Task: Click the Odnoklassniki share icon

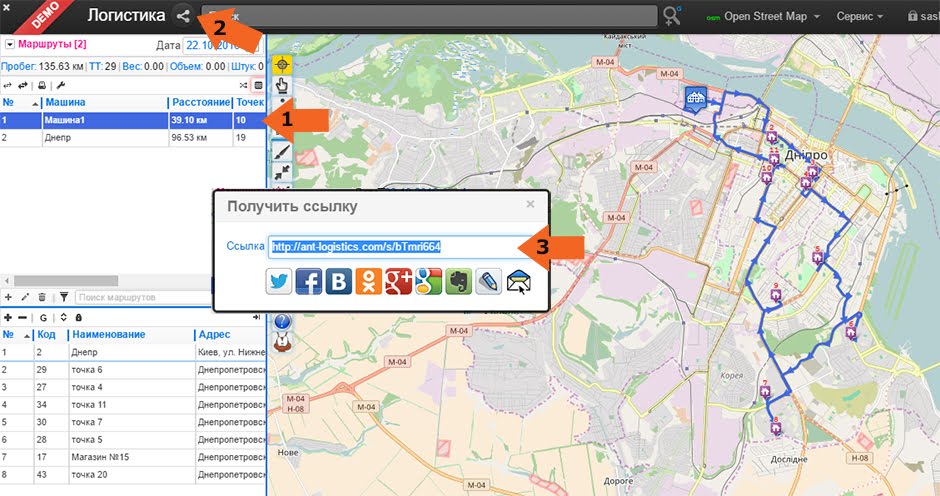Action: 369,281
